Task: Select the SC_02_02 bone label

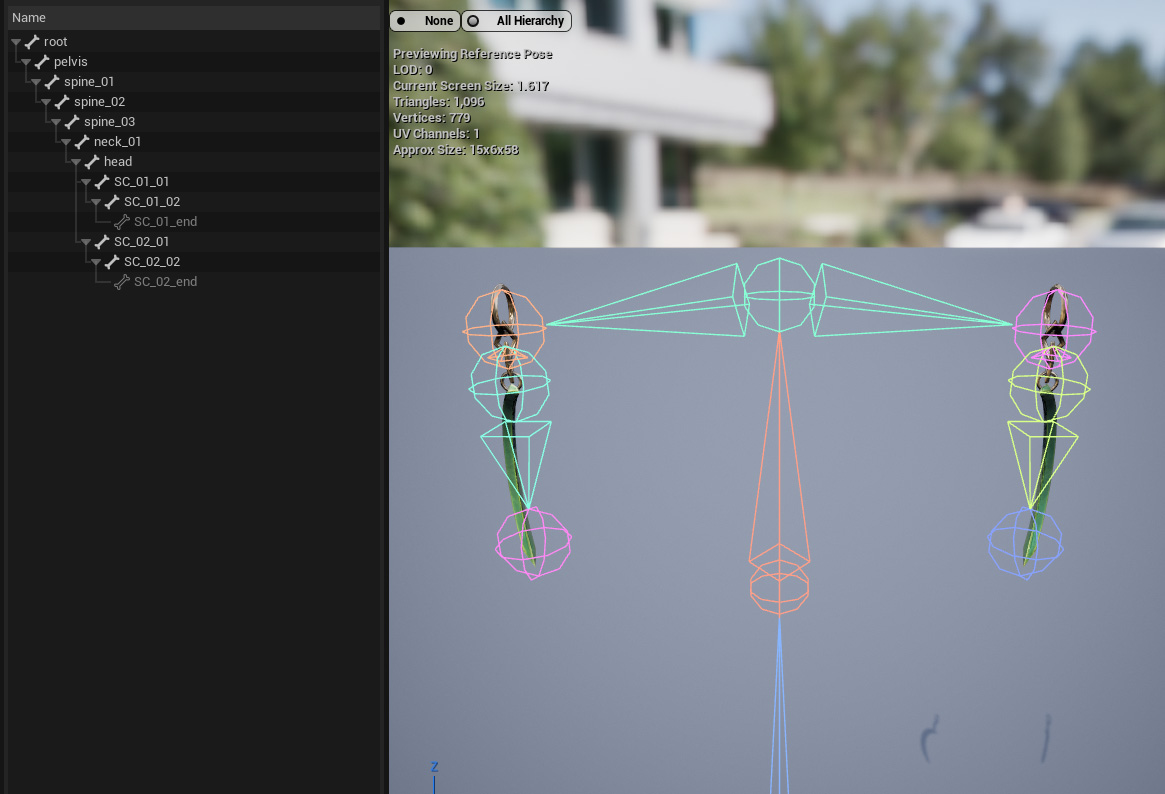Action: (x=152, y=262)
